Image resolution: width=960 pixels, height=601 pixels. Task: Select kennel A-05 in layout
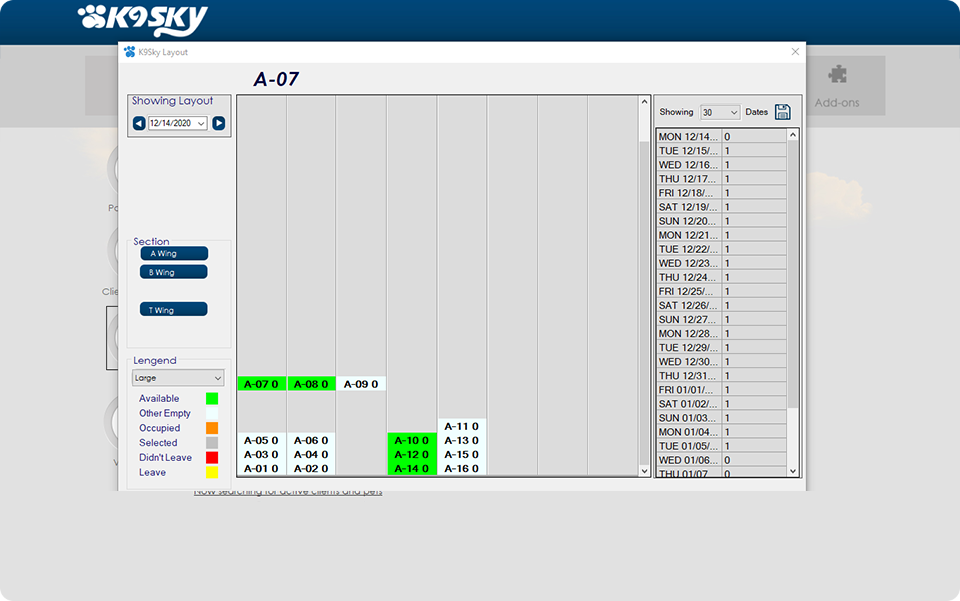(261, 440)
